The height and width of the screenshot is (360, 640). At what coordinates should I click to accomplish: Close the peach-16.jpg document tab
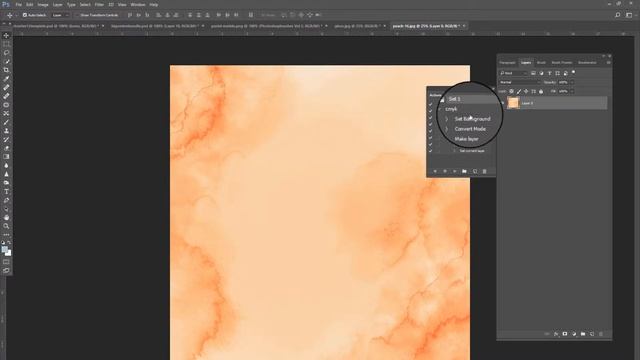pos(464,26)
